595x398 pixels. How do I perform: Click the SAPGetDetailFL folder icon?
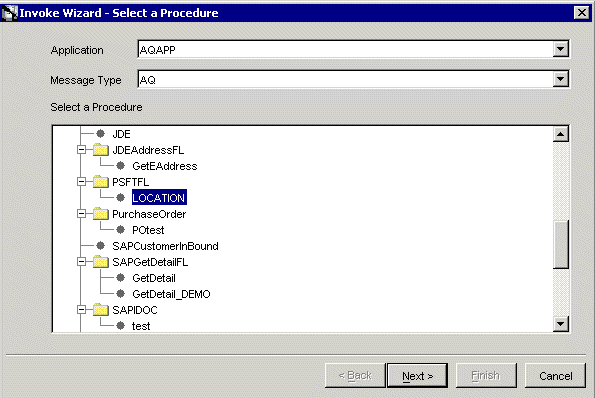point(101,262)
